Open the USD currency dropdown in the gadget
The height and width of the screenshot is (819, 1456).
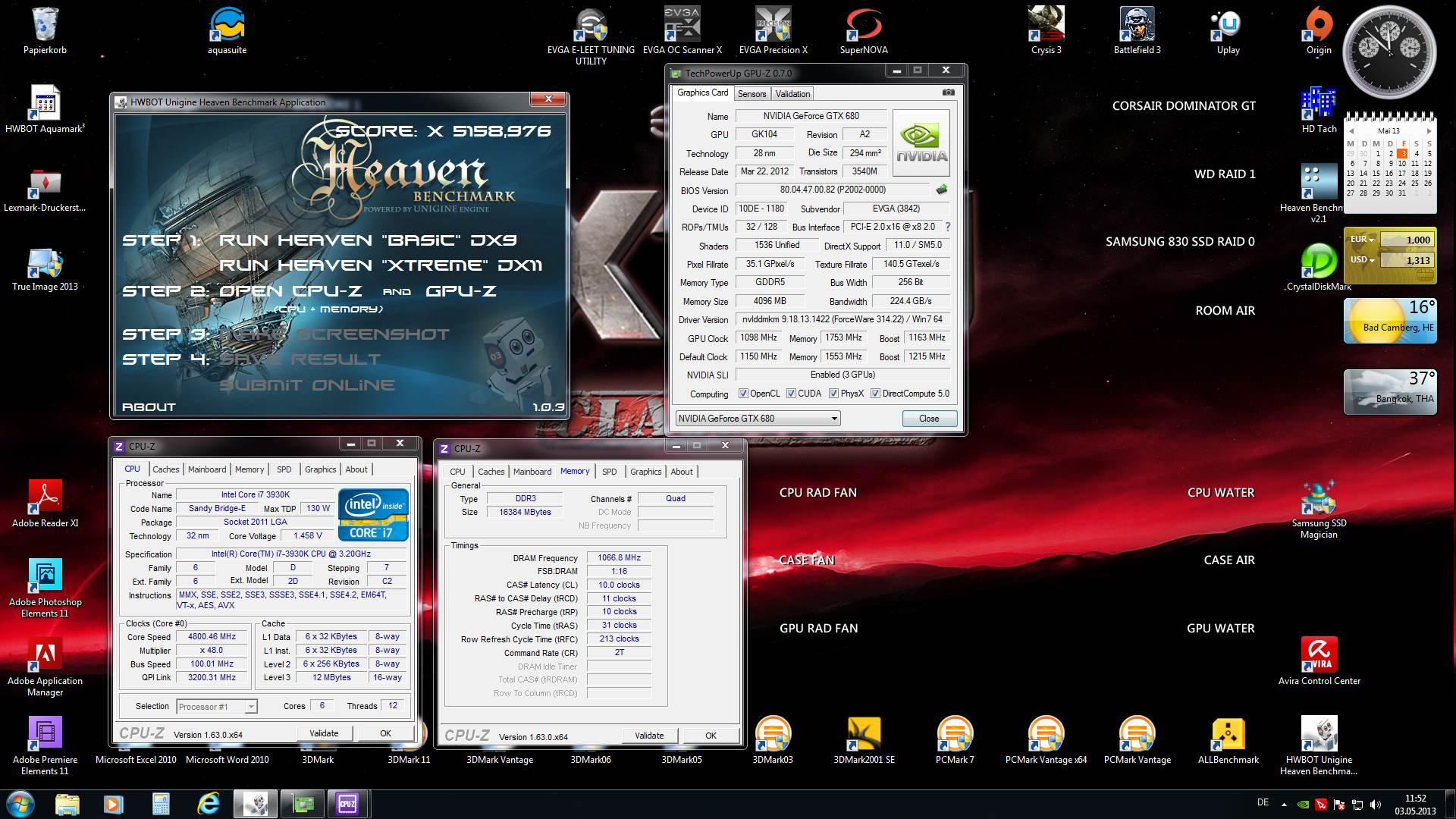(x=1363, y=260)
